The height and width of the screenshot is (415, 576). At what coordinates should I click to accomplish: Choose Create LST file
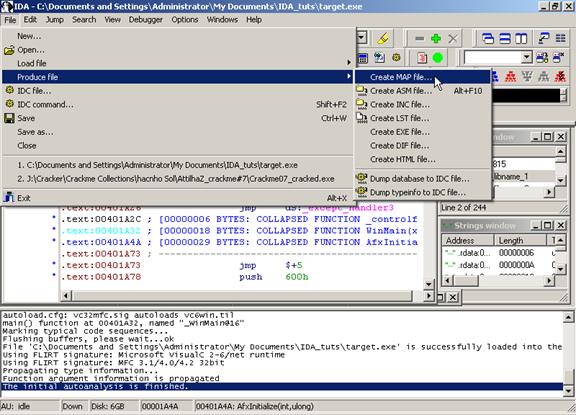[423, 118]
